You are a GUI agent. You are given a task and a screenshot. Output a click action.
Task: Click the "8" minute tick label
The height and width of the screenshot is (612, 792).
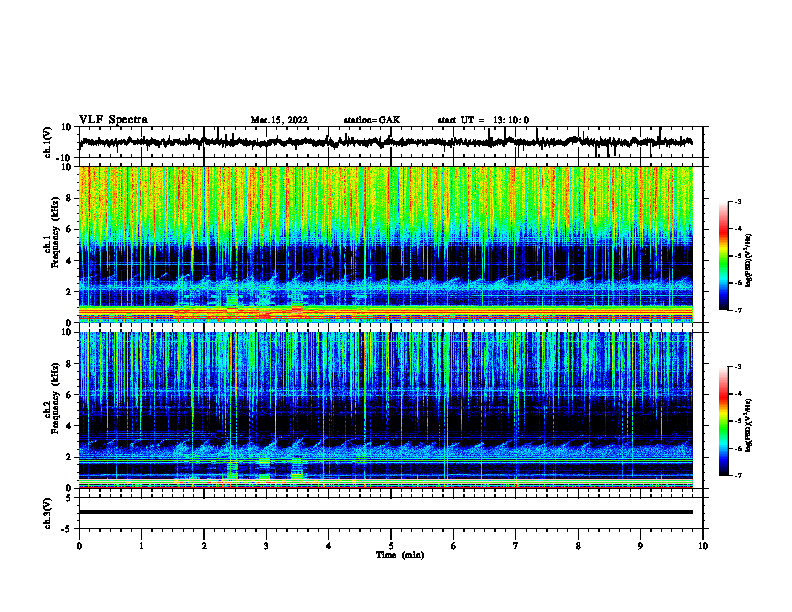pyautogui.click(x=578, y=546)
